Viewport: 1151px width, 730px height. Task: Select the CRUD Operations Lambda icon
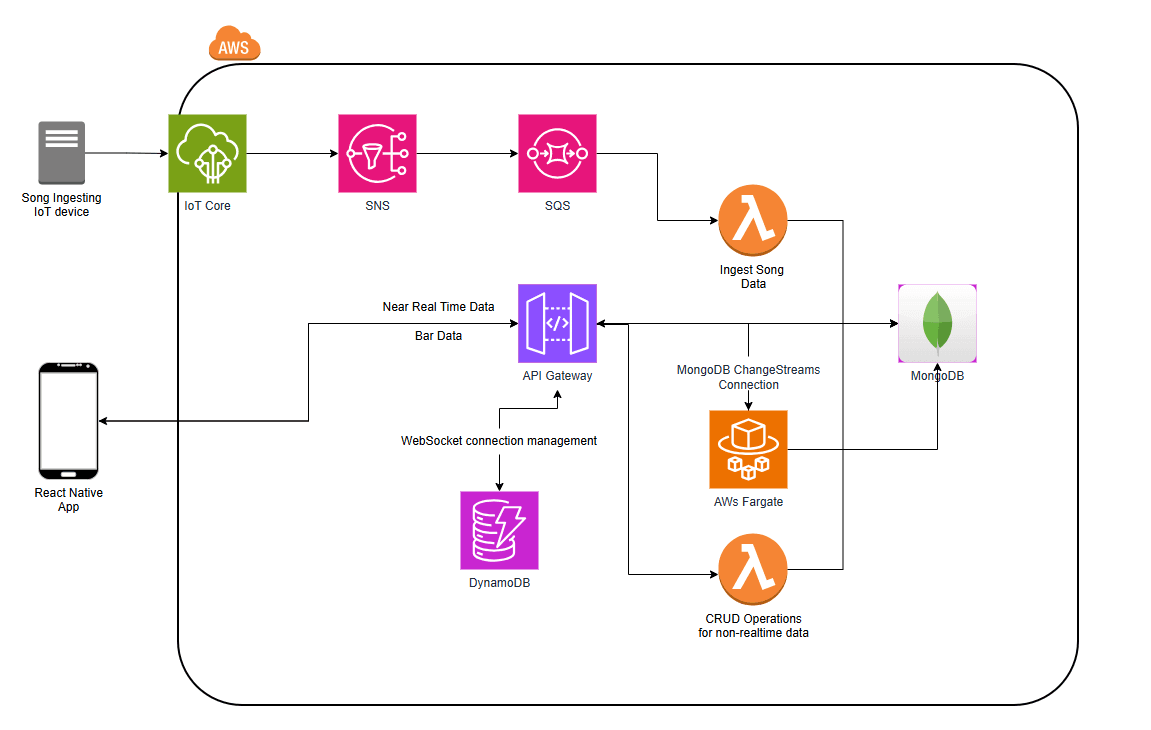753,567
